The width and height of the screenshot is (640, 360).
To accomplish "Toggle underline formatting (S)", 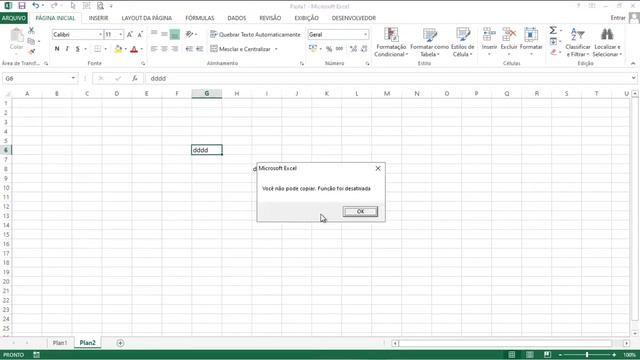I will pyautogui.click(x=77, y=49).
